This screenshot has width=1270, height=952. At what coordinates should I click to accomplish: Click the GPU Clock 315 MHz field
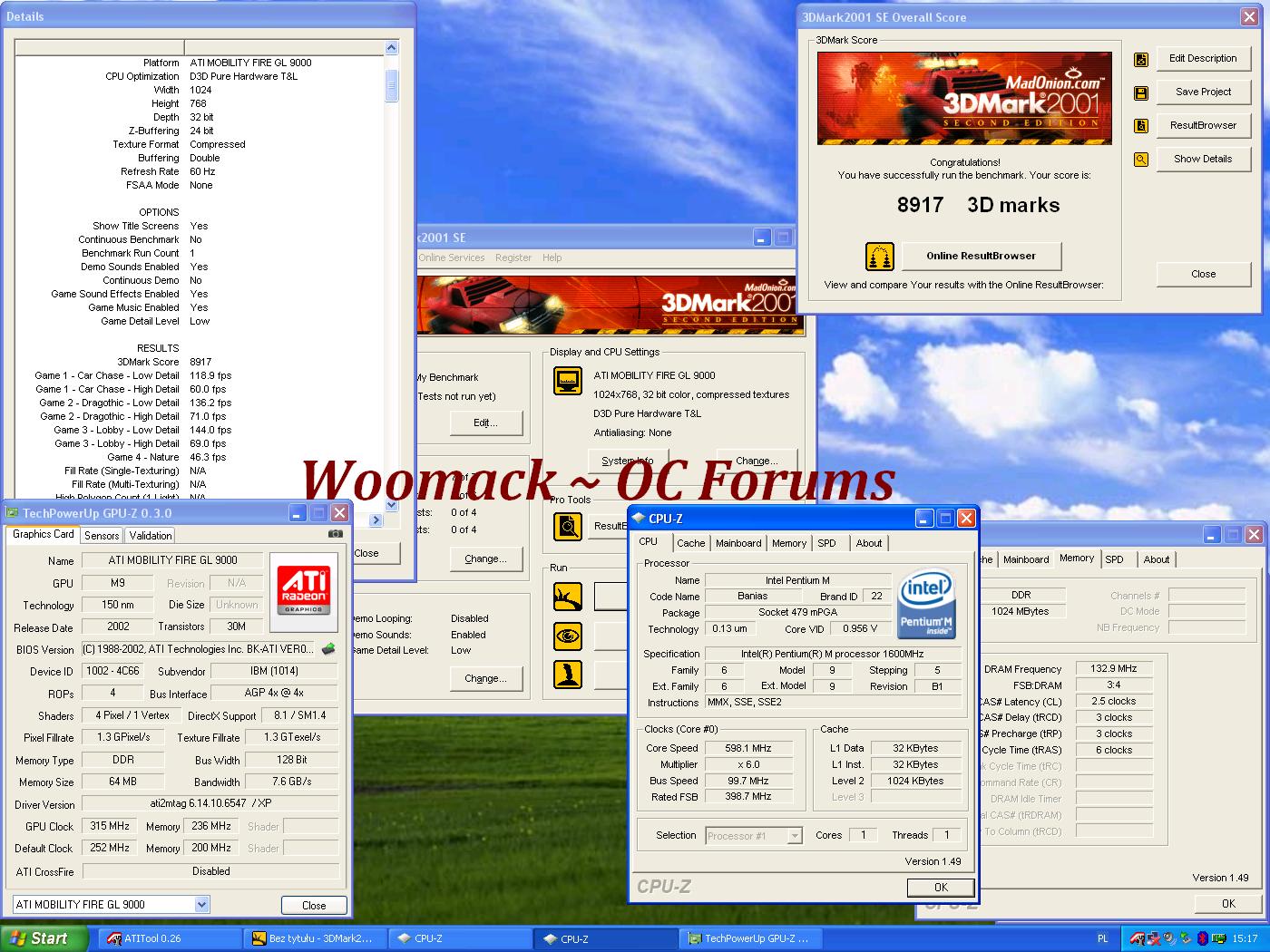coord(110,826)
